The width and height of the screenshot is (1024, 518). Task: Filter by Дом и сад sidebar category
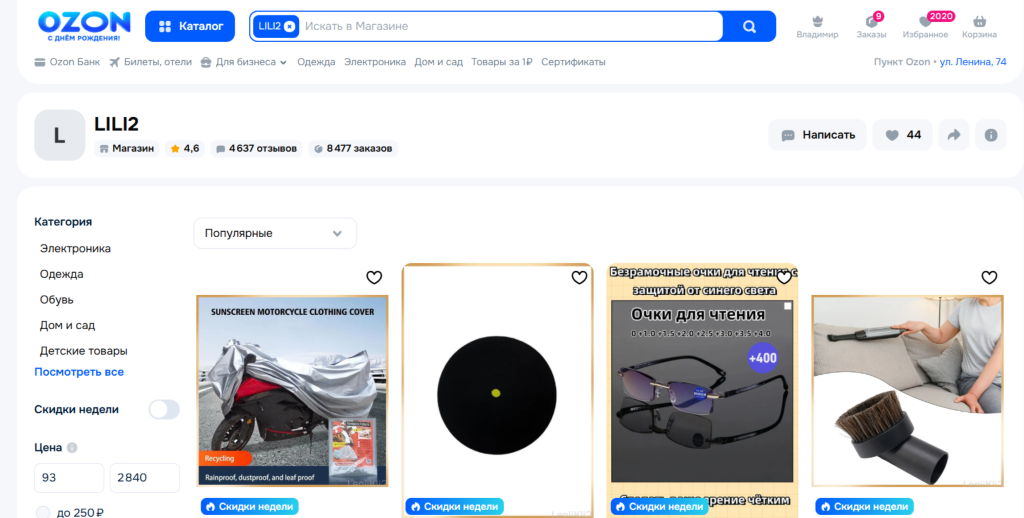pos(67,325)
